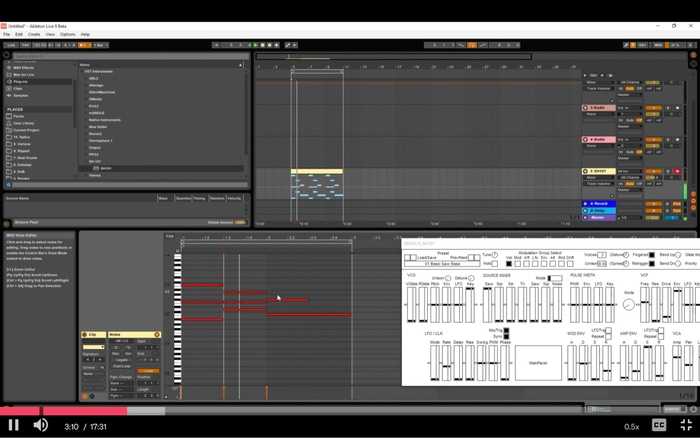Click the yellow track 5 header
Viewport: 700px width, 438px height.
pyautogui.click(x=599, y=171)
